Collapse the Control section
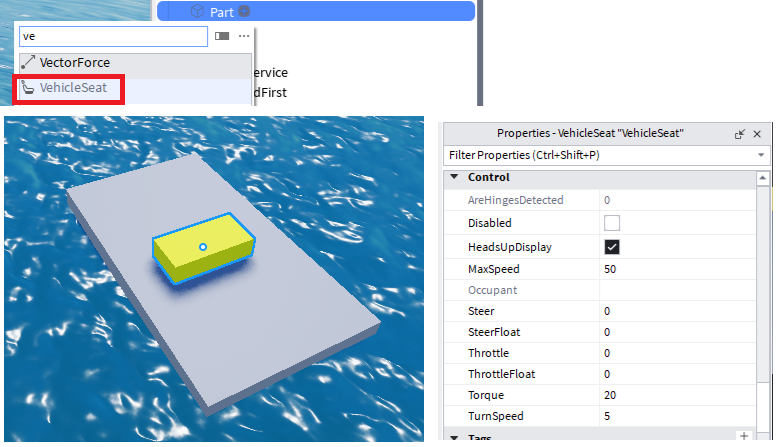Viewport: 778px width, 447px height. point(455,177)
